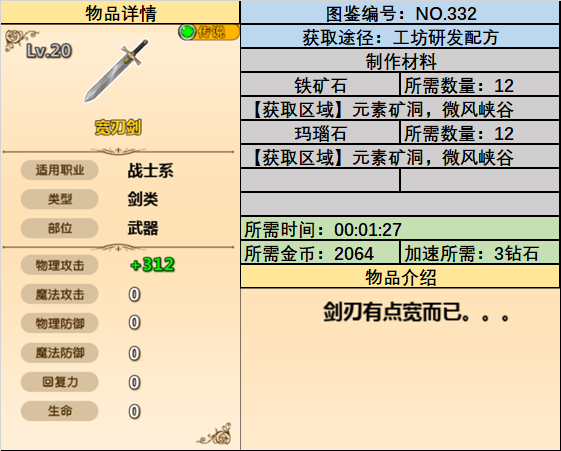The width and height of the screenshot is (561, 451).
Task: Click the 玛瑙石 material cell
Action: click(x=320, y=132)
